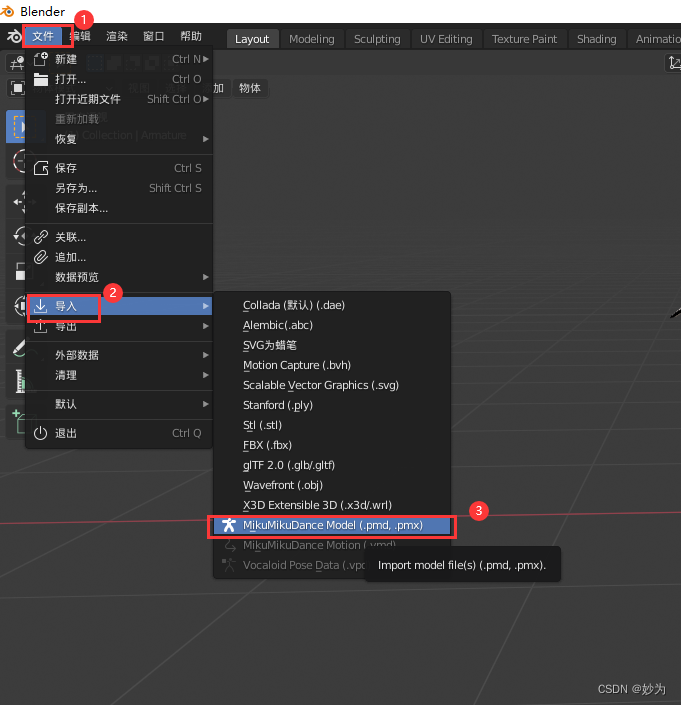
Task: Open the 导出 (Export) submenu
Action: [x=119, y=326]
